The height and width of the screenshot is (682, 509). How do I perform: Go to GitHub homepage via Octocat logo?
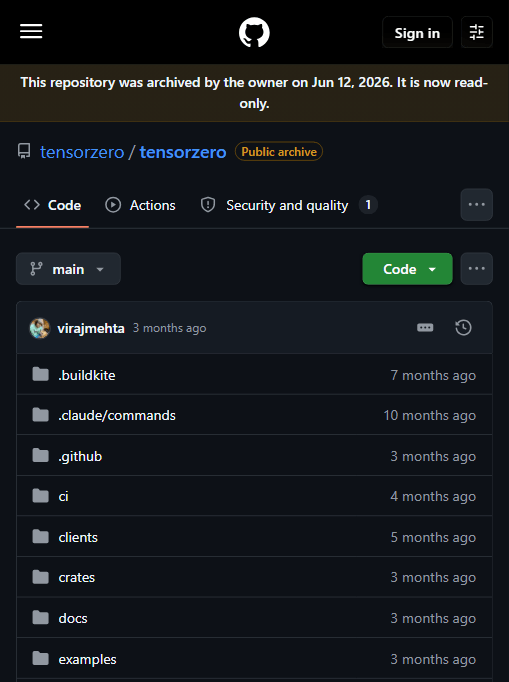point(254,32)
